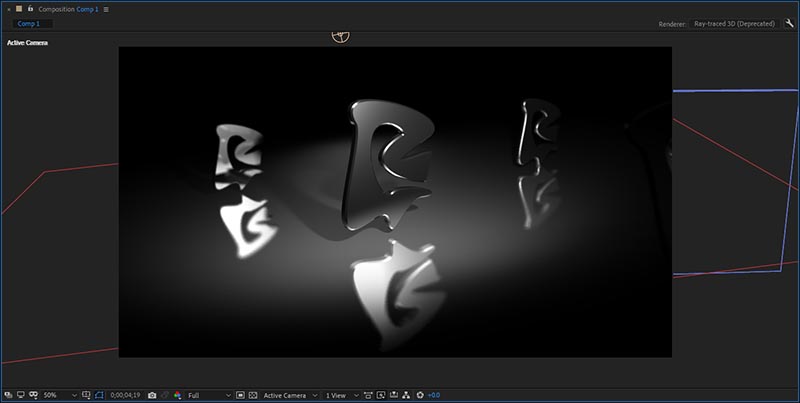This screenshot has height=403, width=800.
Task: Click the Reset Exposure icon
Action: [420, 395]
